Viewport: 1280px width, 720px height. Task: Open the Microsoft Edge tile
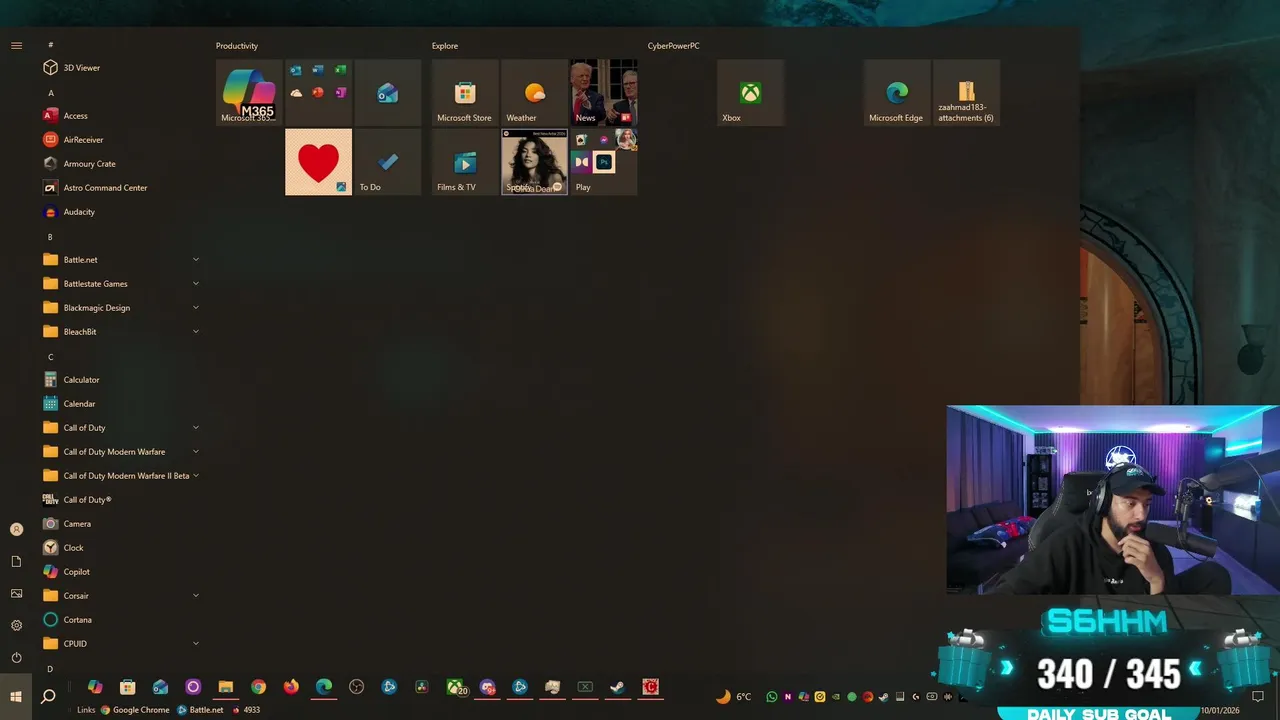[897, 93]
